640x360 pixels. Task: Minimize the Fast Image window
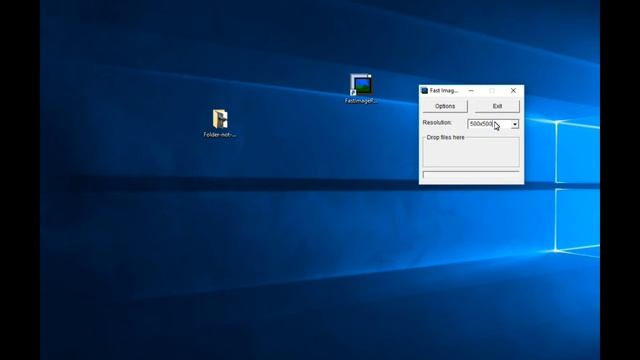click(471, 91)
